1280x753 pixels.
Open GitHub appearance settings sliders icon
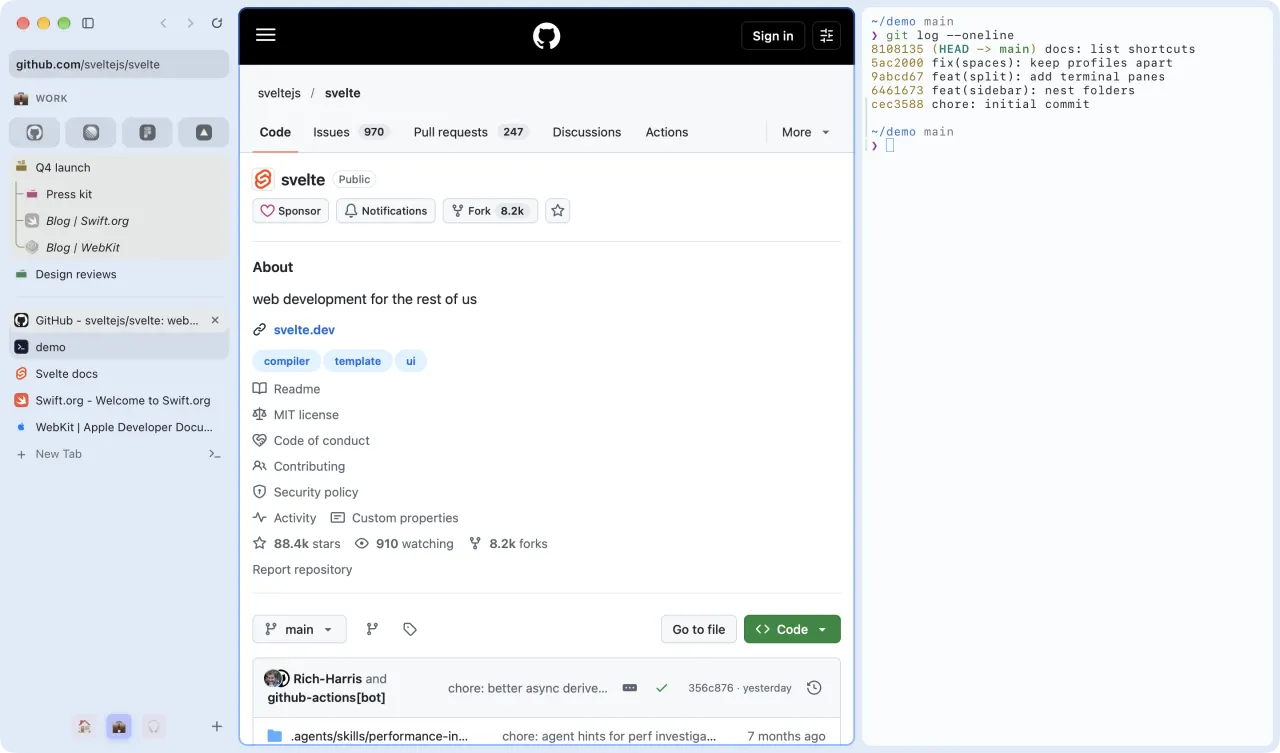coord(826,36)
